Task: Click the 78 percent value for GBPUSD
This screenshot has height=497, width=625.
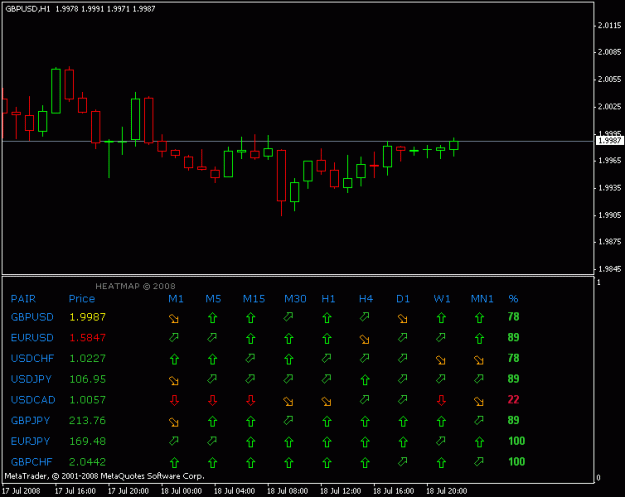Action: 513,317
